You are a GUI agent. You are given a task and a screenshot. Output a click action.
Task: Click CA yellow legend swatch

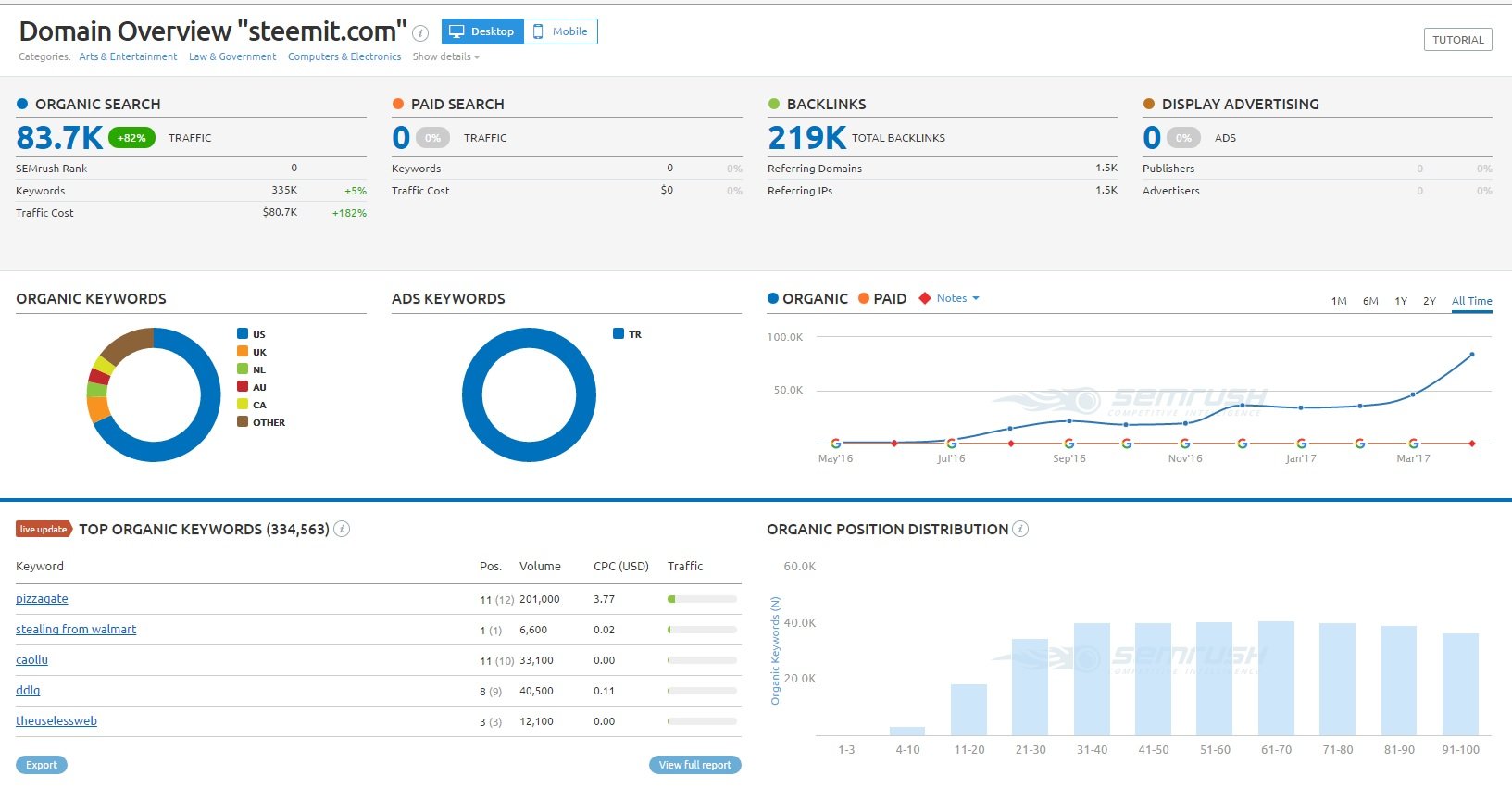243,404
